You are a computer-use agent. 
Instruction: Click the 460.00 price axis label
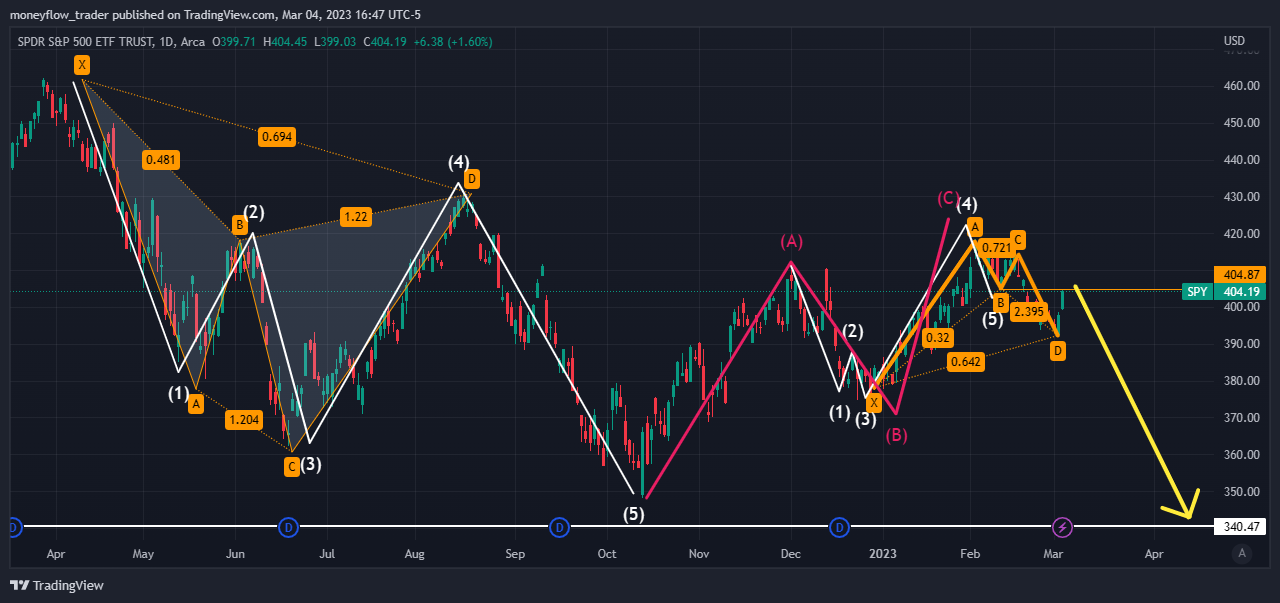1240,86
